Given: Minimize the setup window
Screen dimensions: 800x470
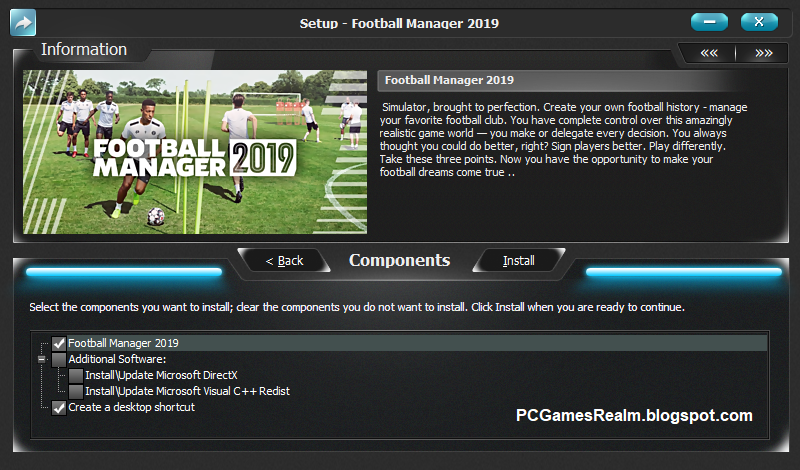Looking at the screenshot, I should pos(709,22).
